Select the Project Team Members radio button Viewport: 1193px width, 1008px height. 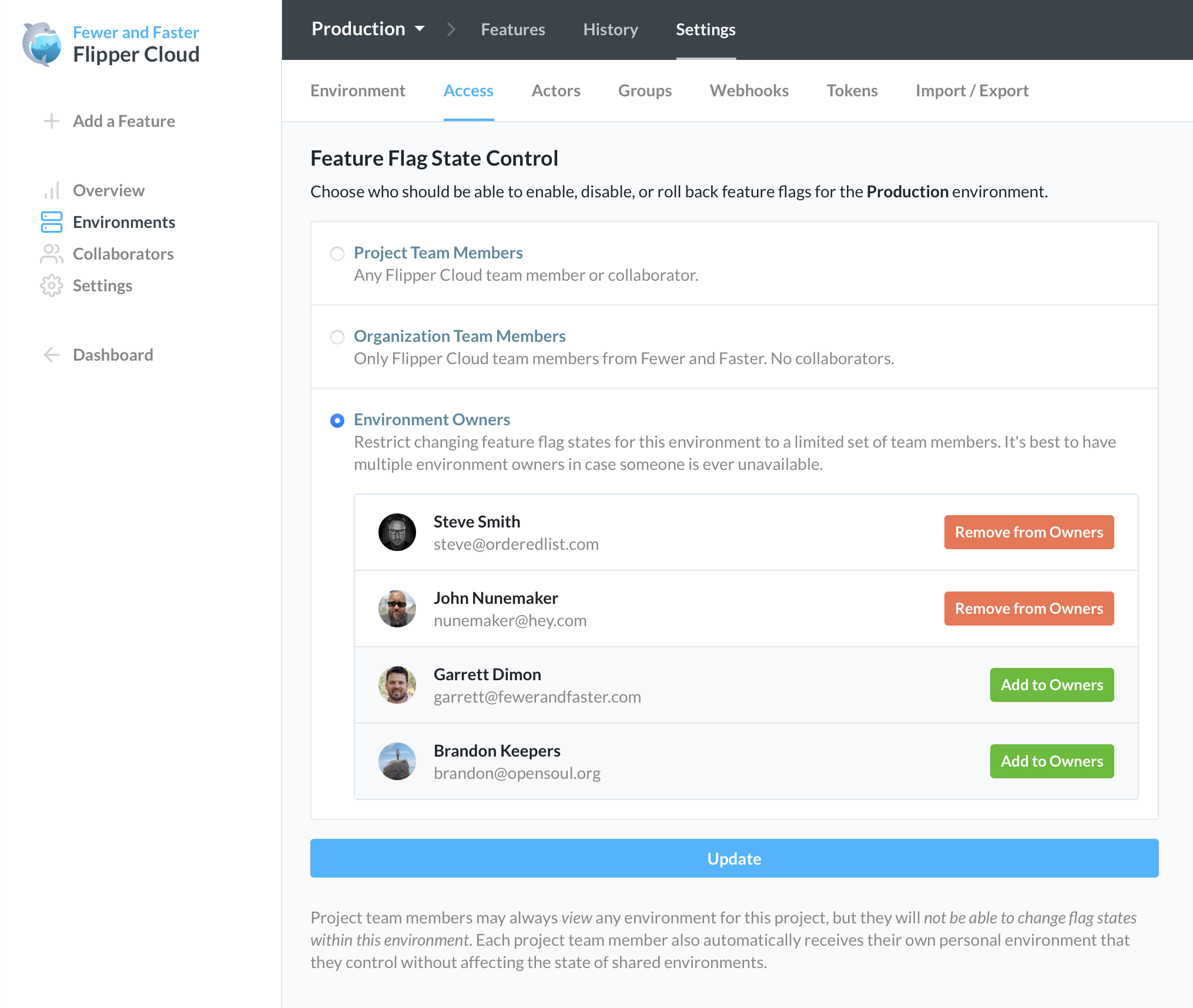[337, 254]
